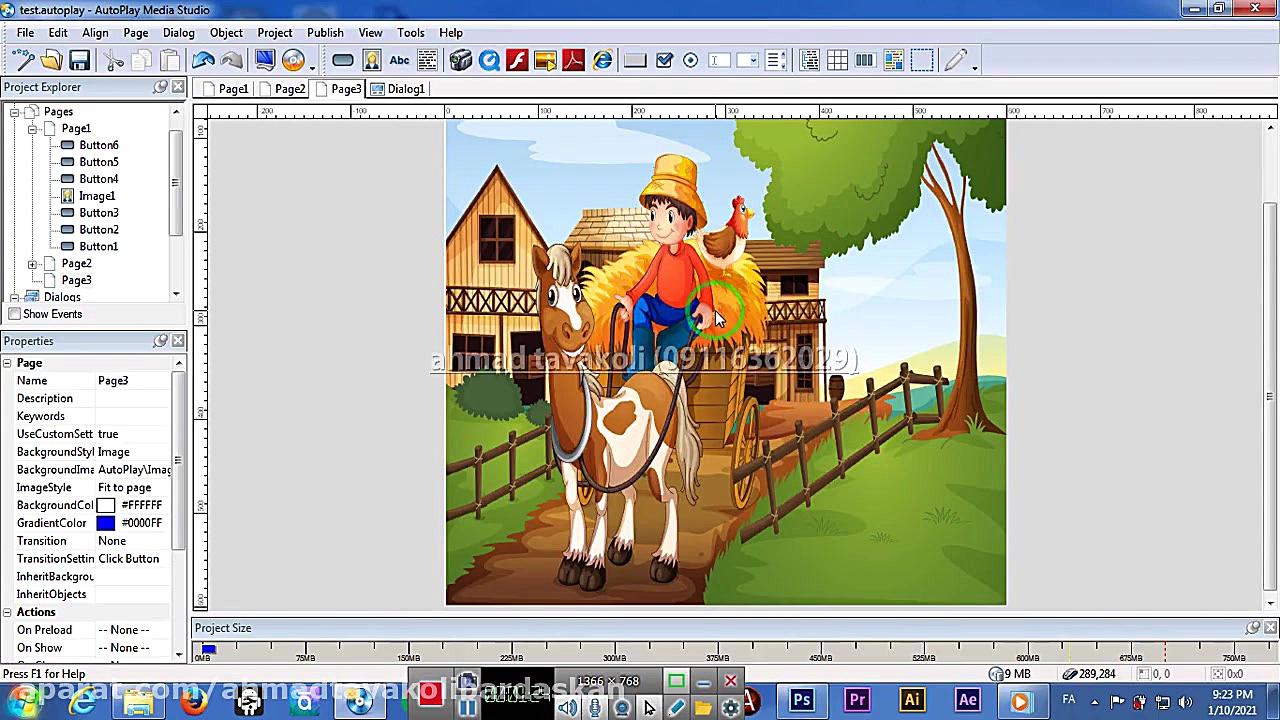Open Illustrator from the taskbar
Viewport: 1280px width, 720px height.
[x=912, y=700]
